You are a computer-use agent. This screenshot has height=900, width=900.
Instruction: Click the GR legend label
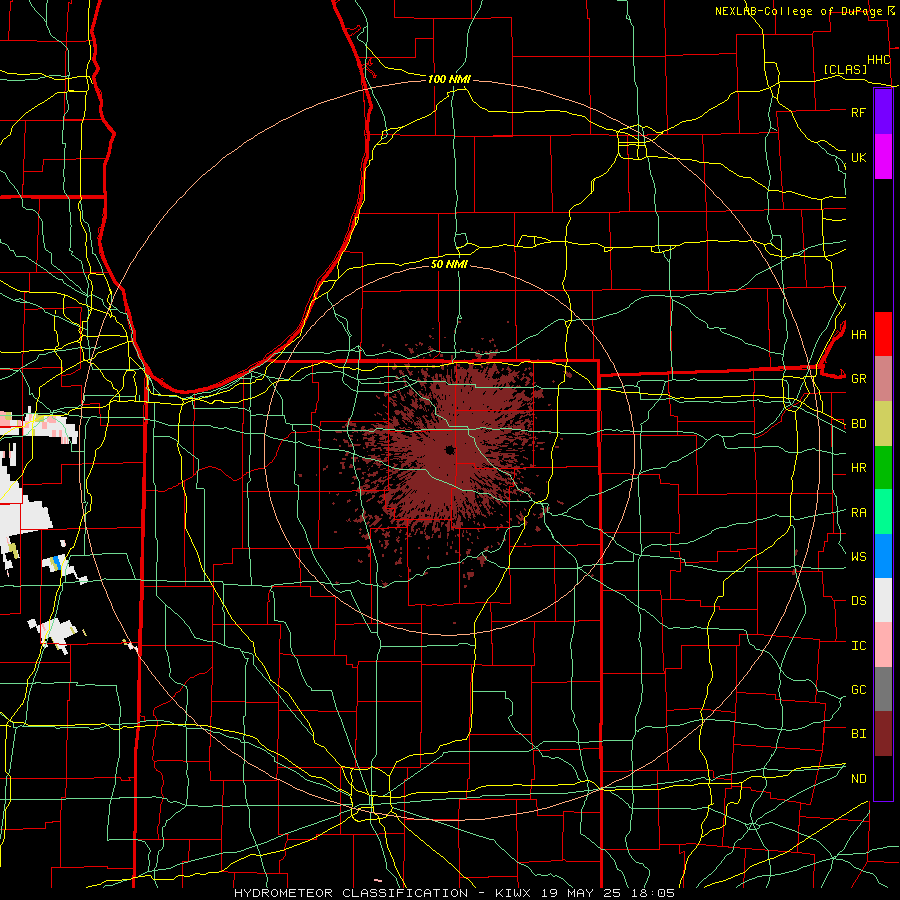[858, 379]
